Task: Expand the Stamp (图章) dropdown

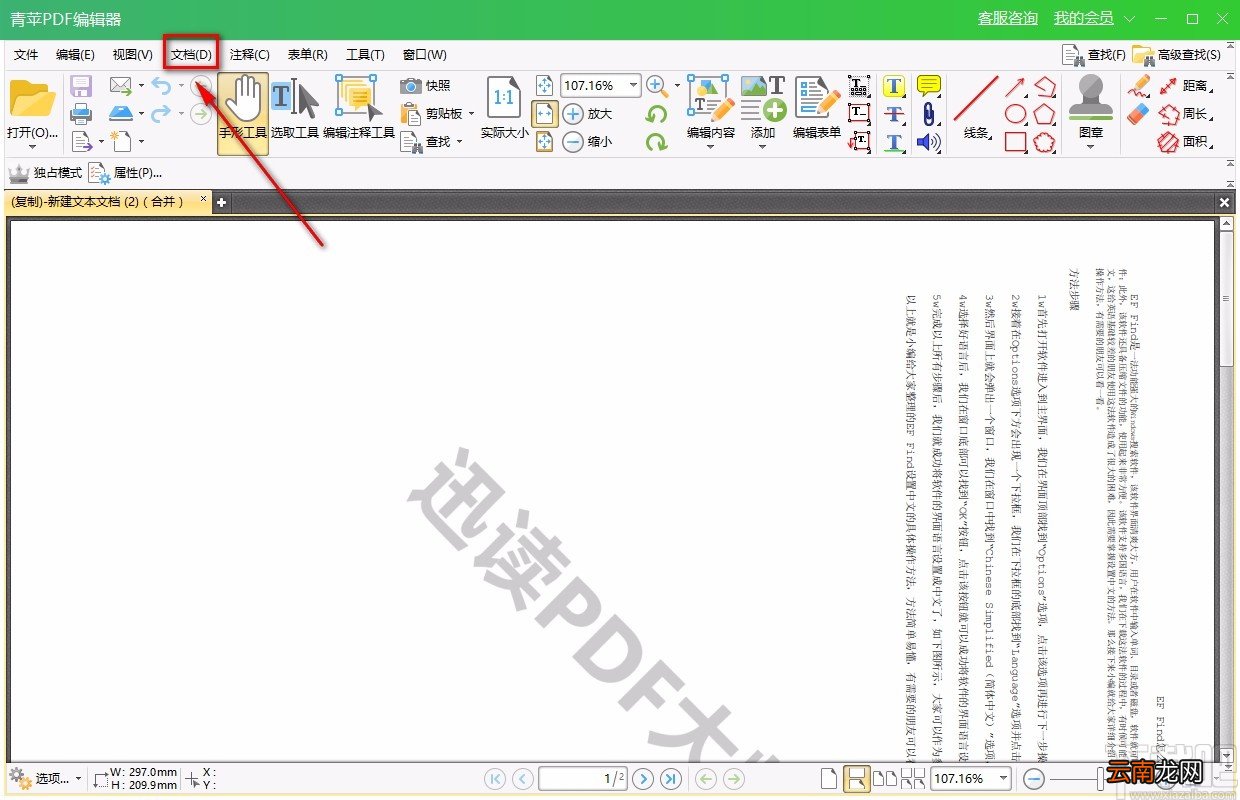Action: point(1091,147)
